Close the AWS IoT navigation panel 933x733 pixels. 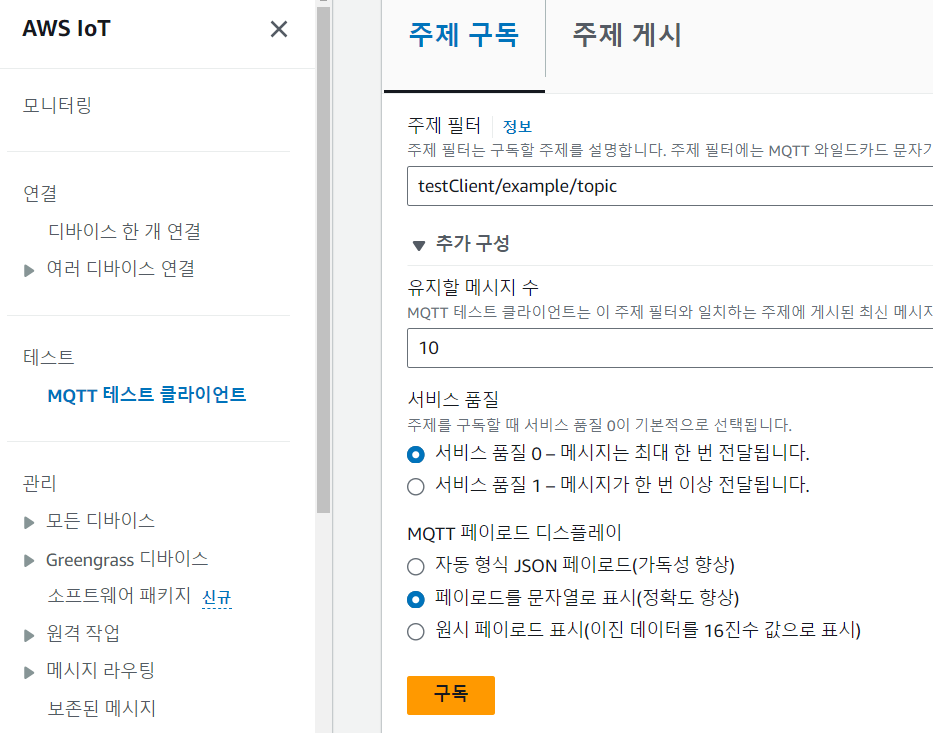[x=278, y=29]
